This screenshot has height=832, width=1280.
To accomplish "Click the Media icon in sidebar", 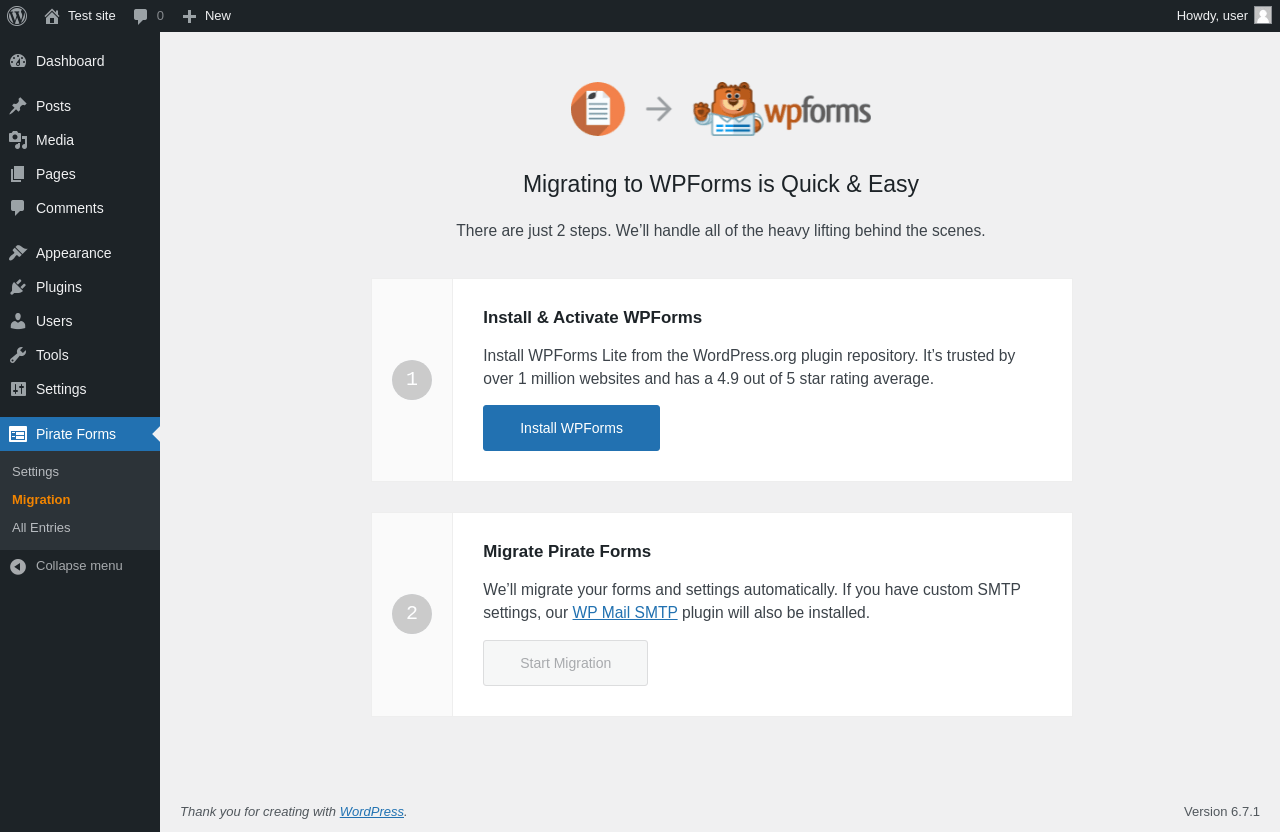I will coord(18,140).
